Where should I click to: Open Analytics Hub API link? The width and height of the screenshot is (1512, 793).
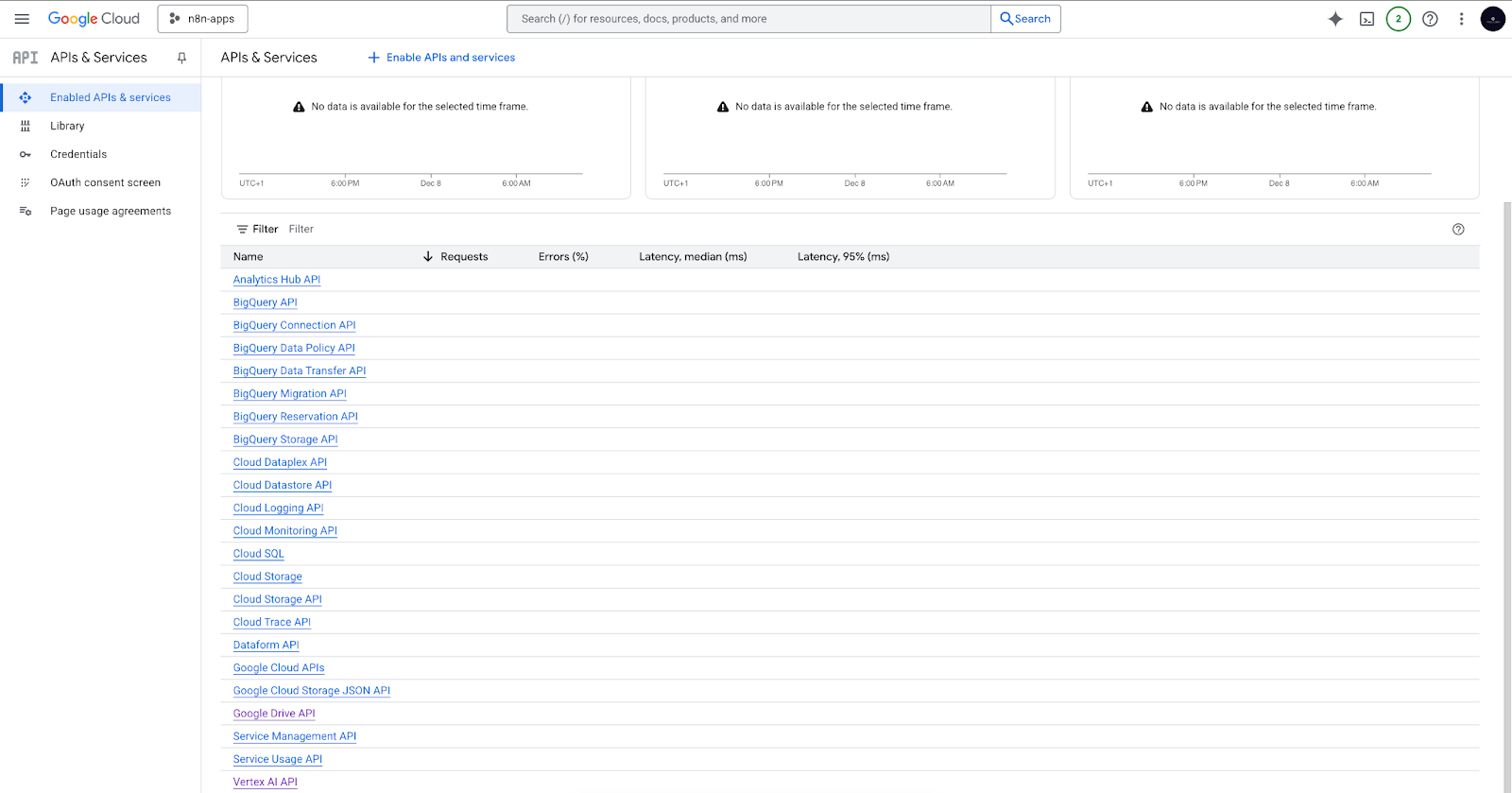point(277,280)
